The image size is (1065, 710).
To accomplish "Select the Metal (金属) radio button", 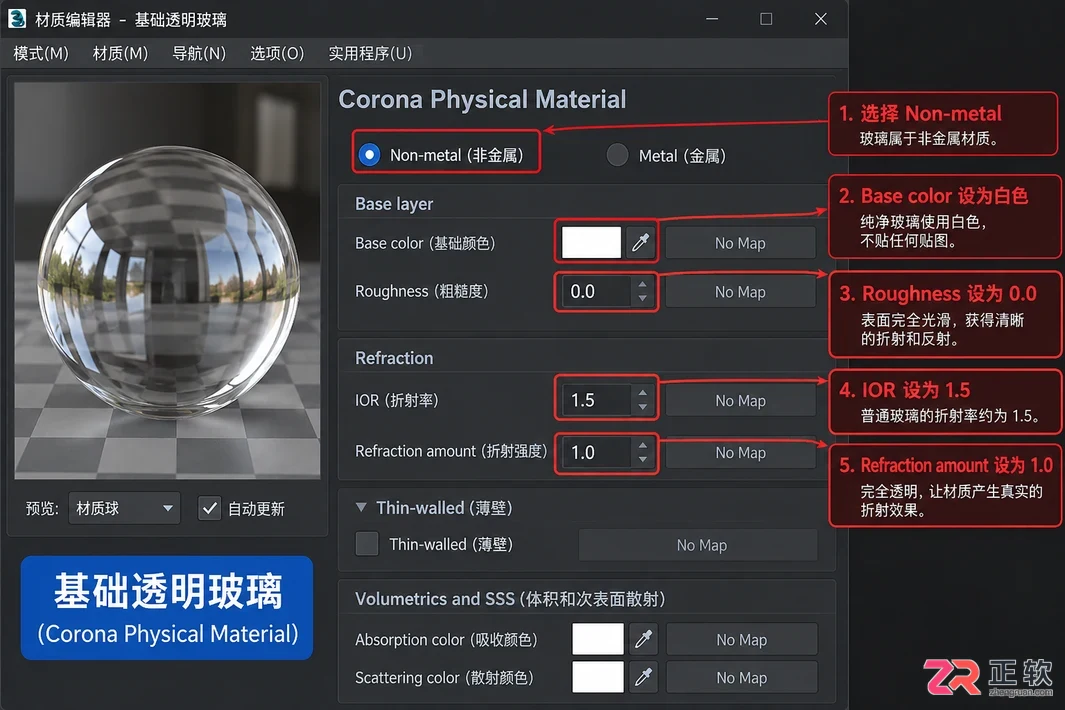I will (617, 155).
